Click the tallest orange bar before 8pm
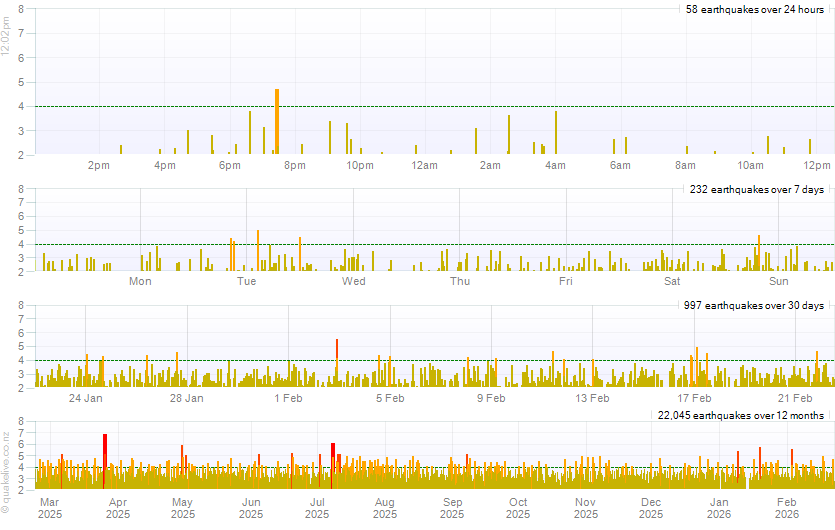 pyautogui.click(x=277, y=121)
